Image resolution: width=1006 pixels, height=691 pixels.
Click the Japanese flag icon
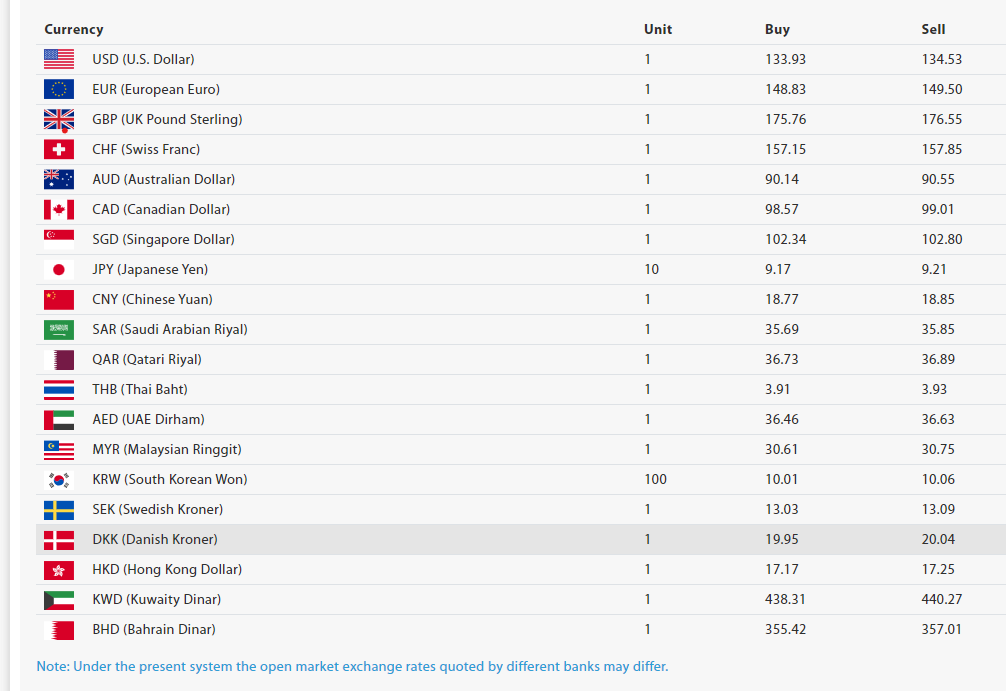(x=59, y=269)
